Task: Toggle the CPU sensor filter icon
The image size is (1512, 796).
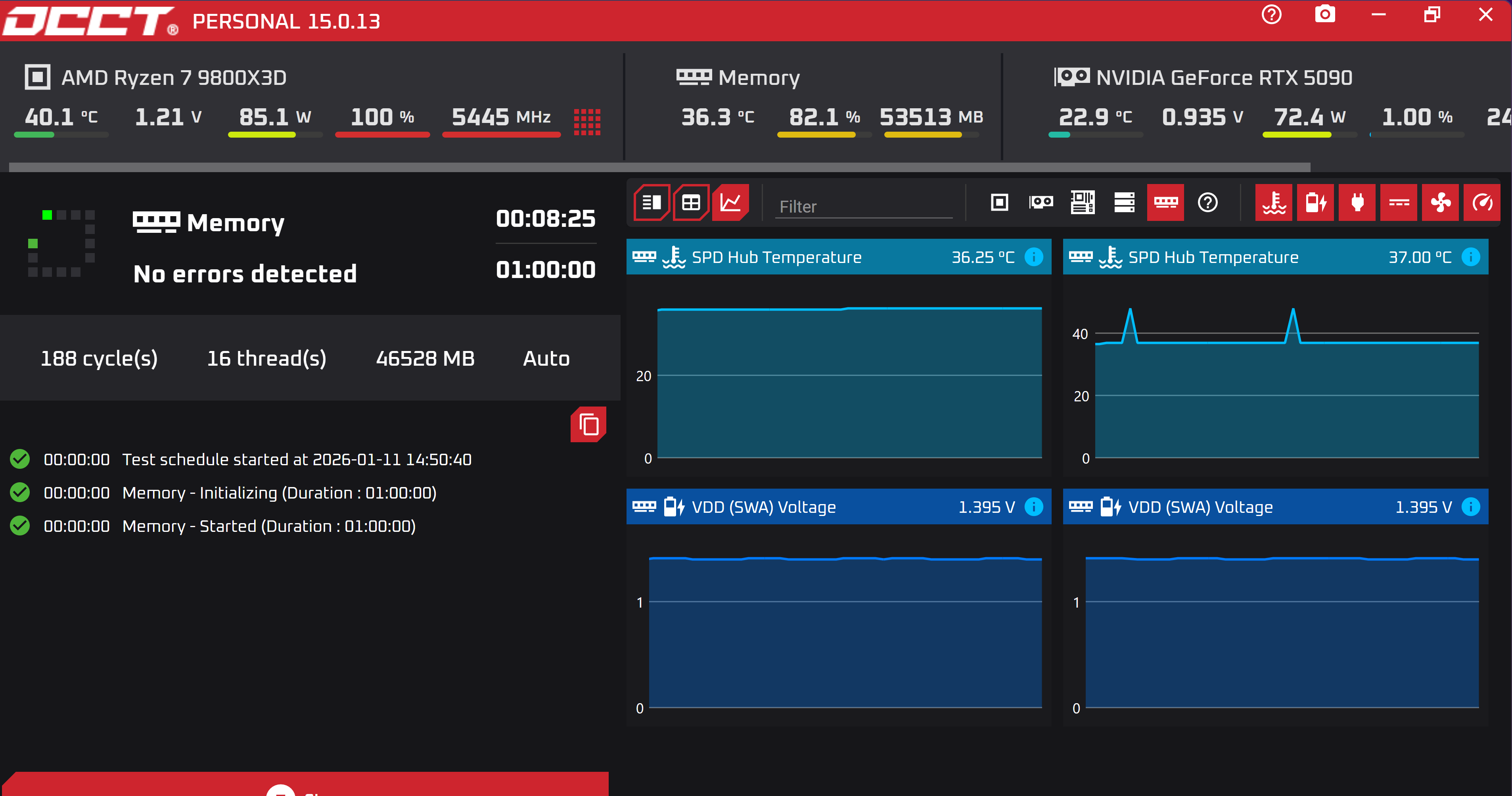Action: (999, 203)
